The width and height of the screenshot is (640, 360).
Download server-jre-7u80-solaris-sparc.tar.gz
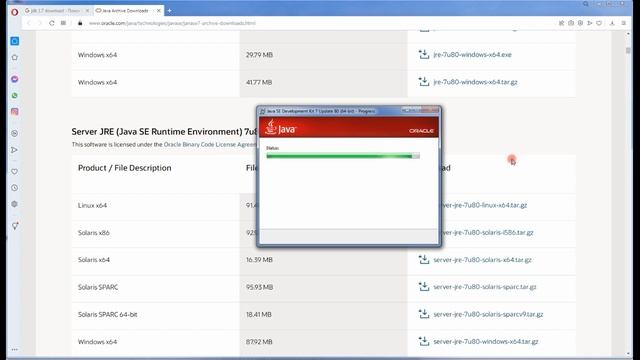(x=485, y=287)
